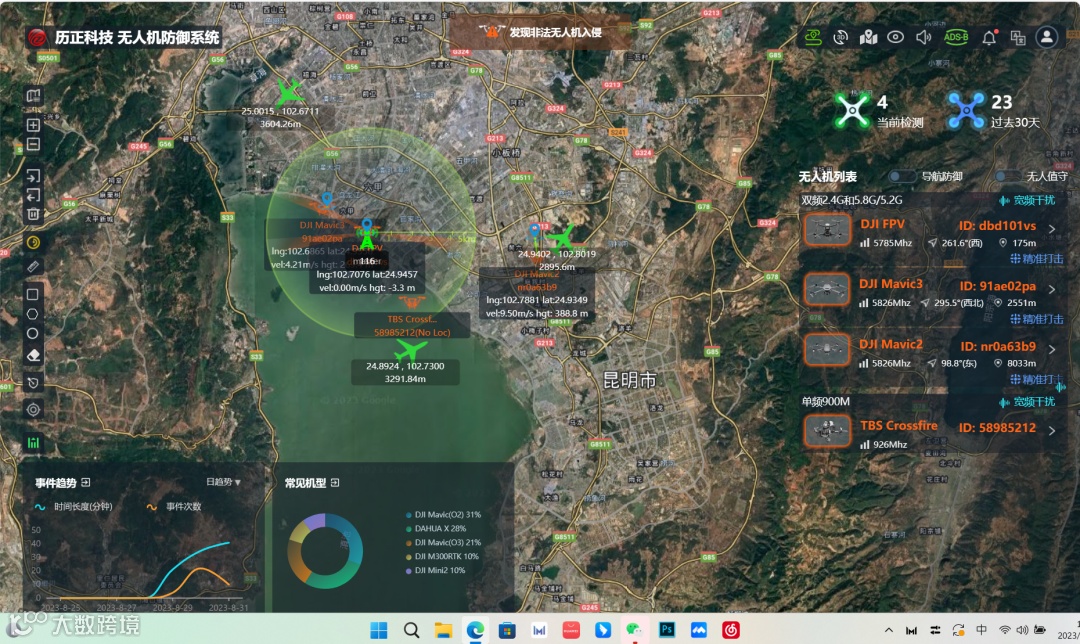Expand the 常见机型 panel icon
The image size is (1080, 644).
pyautogui.click(x=335, y=483)
